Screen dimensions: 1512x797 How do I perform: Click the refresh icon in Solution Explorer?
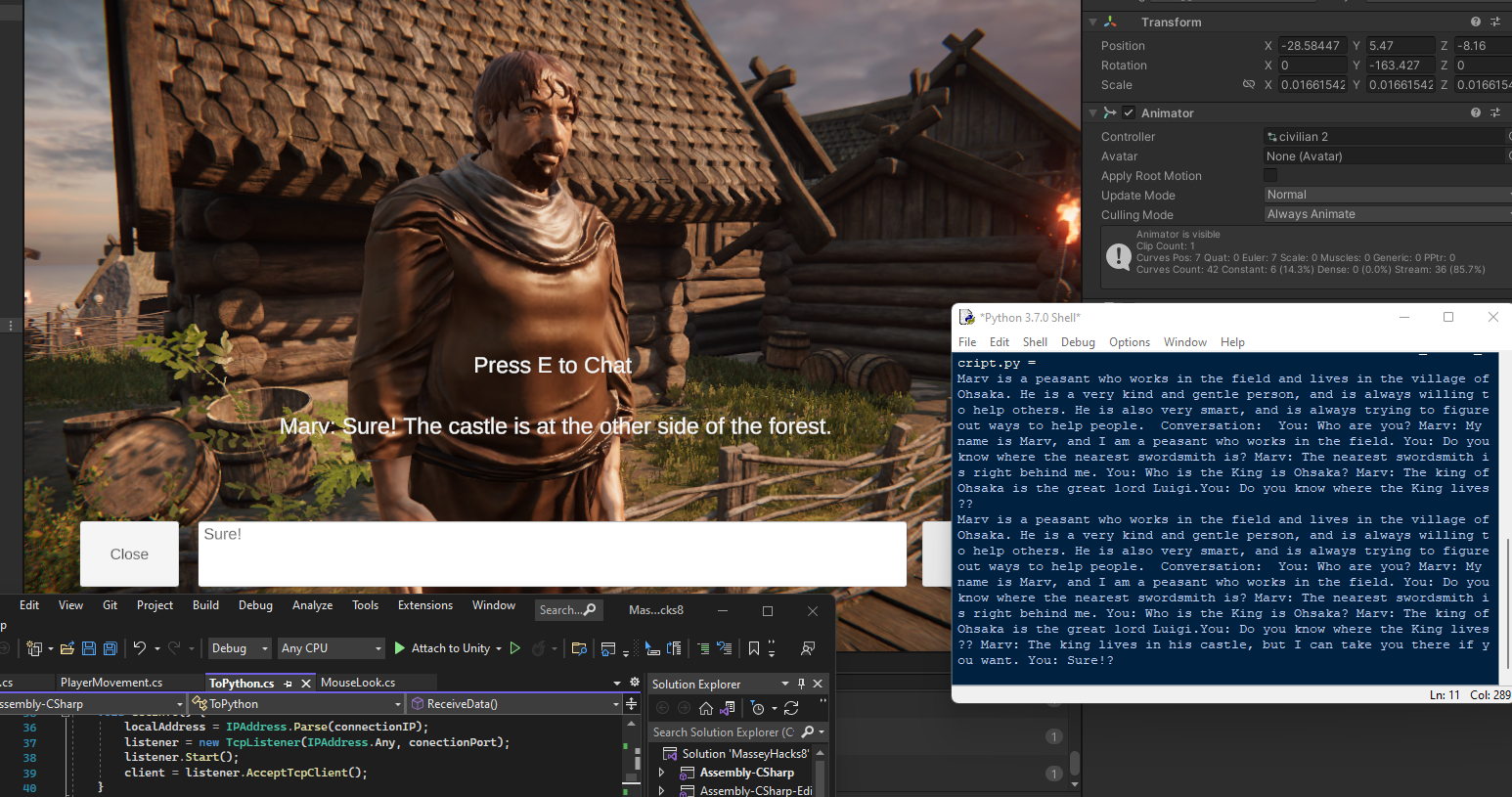tap(791, 708)
